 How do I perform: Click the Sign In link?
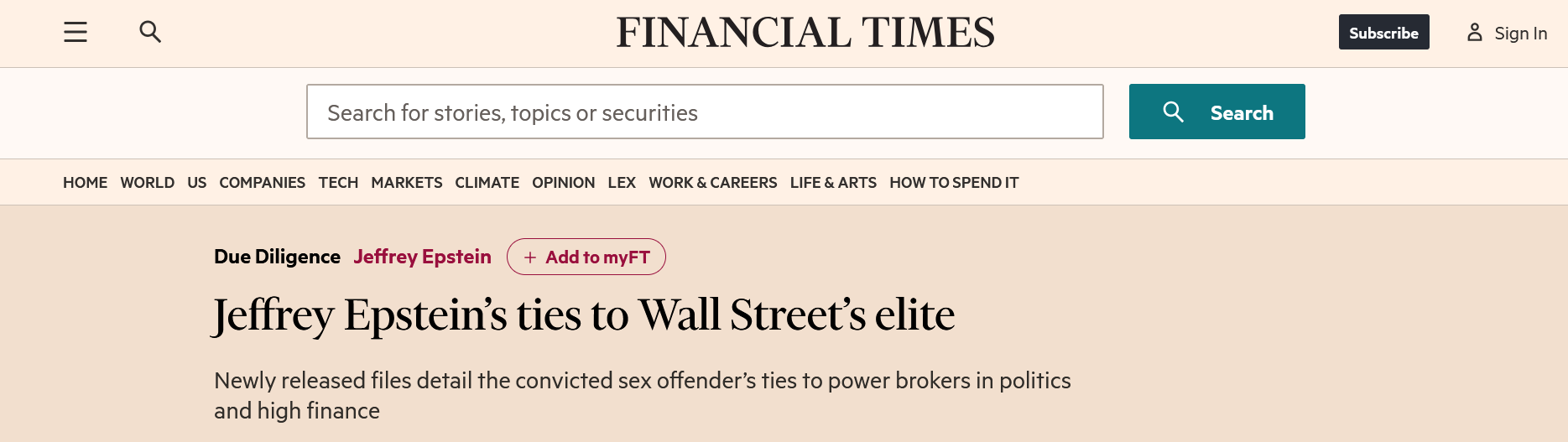pos(1520,34)
